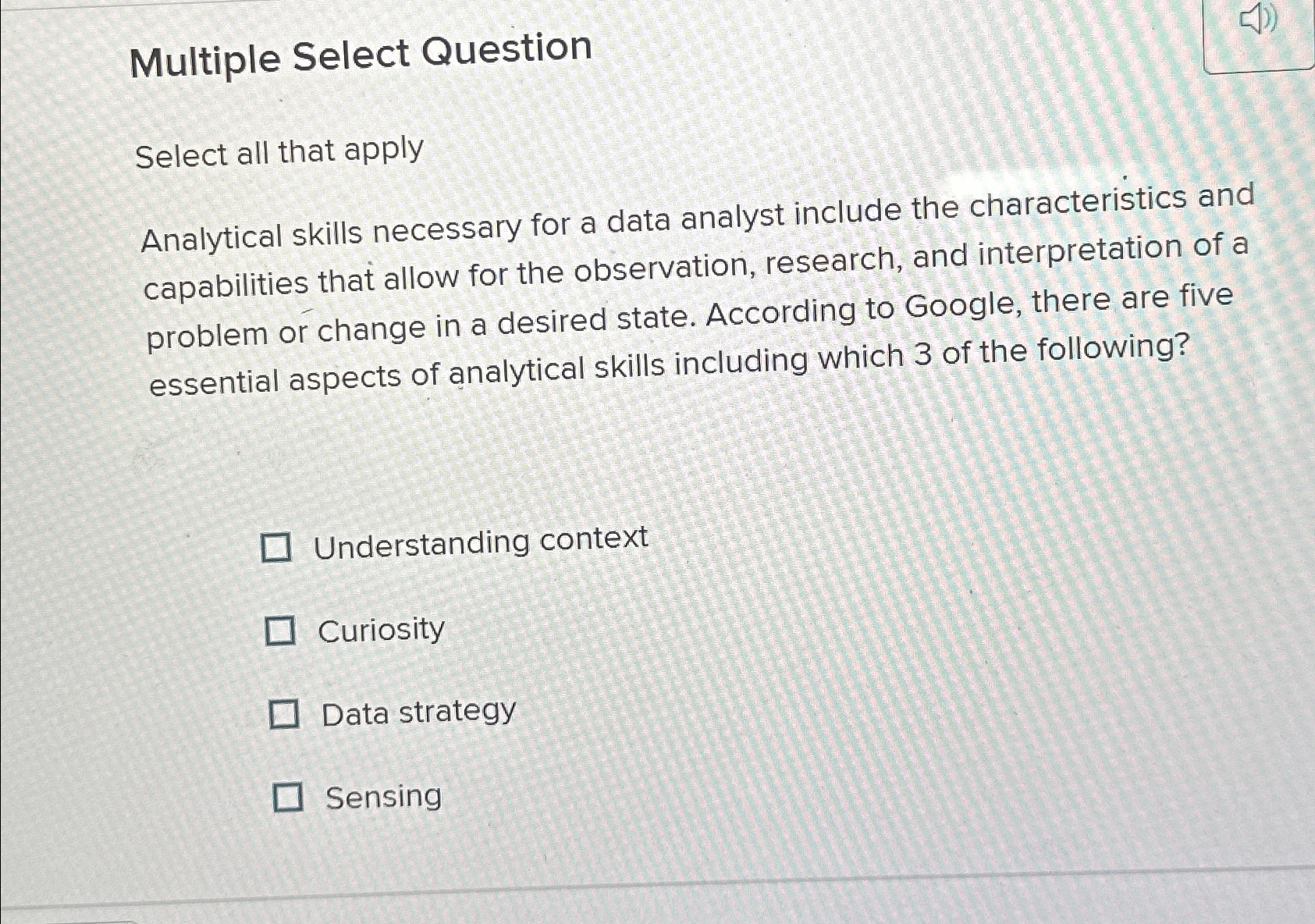
Task: Click the "Curiosity" option label text
Action: (381, 630)
